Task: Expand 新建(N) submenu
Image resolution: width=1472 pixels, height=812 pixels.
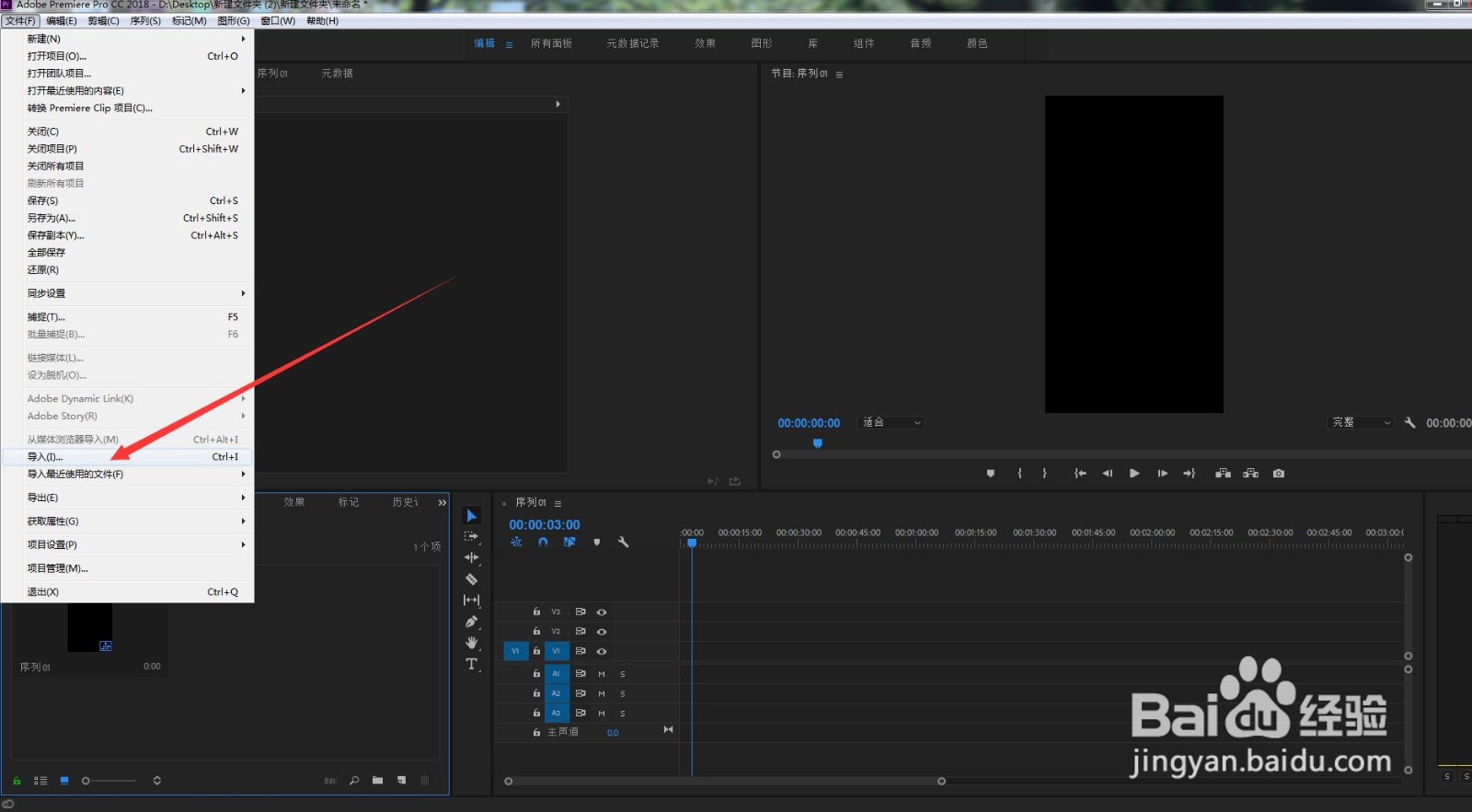Action: pyautogui.click(x=128, y=39)
